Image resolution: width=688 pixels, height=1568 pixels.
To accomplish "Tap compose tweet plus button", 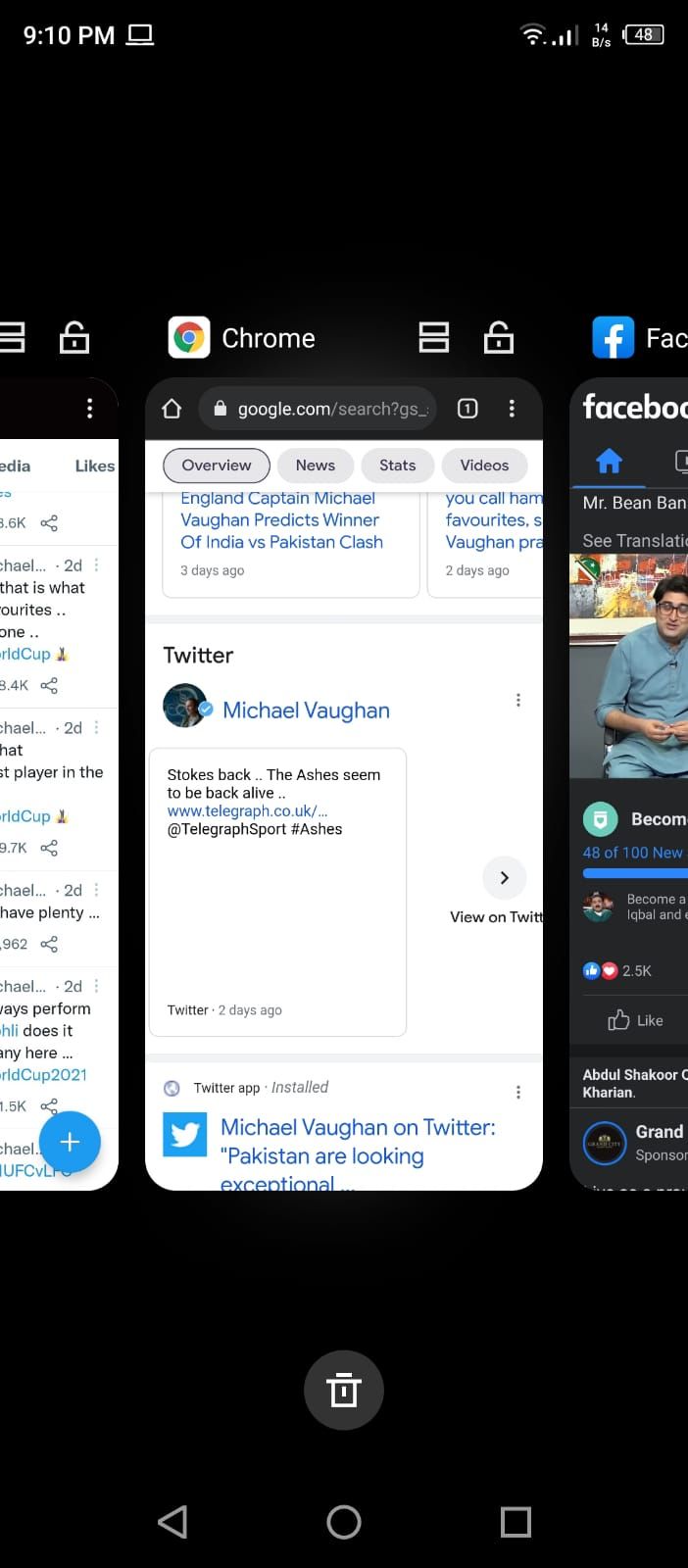I will 70,1142.
